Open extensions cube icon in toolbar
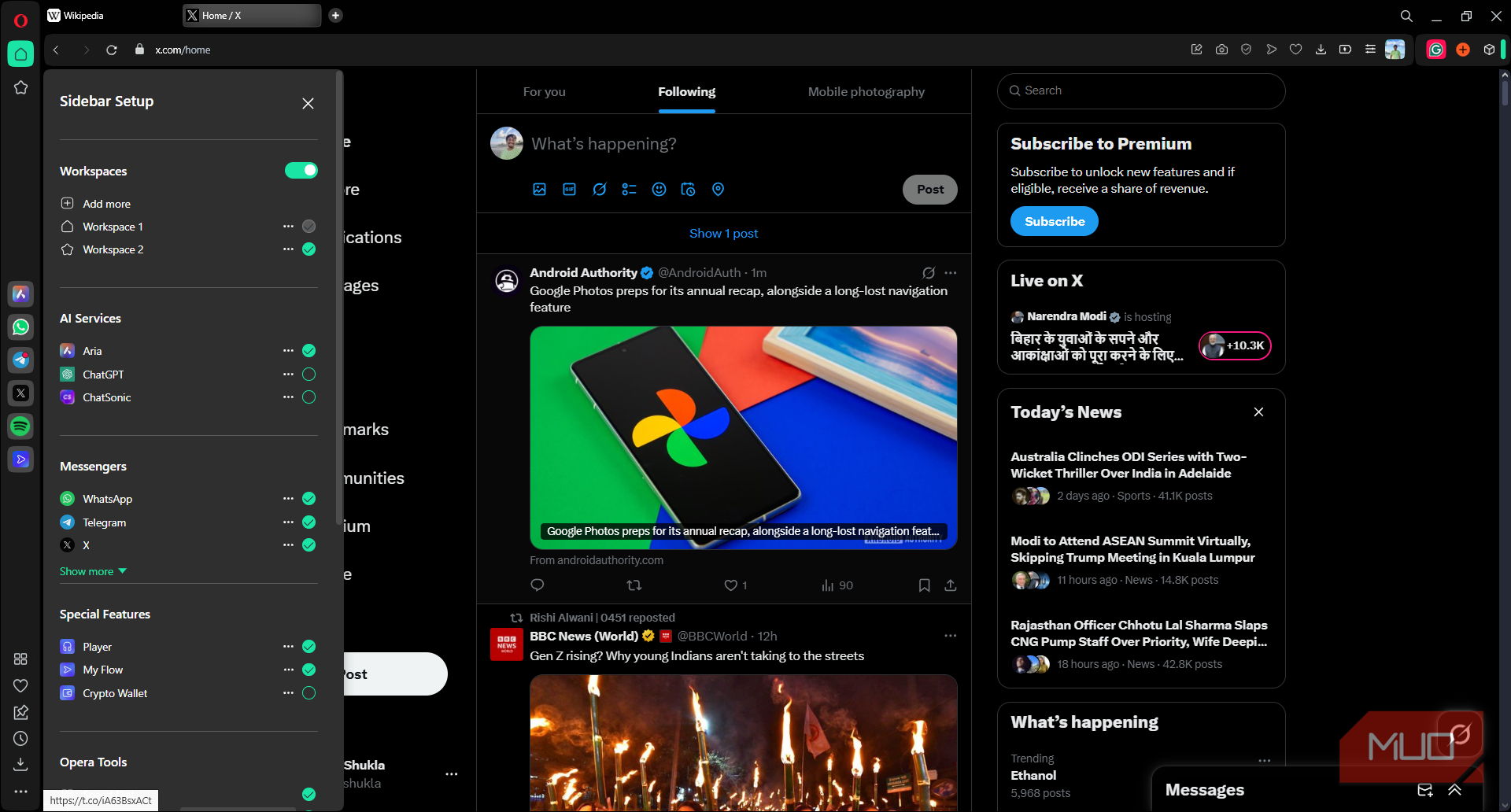 (x=1489, y=50)
